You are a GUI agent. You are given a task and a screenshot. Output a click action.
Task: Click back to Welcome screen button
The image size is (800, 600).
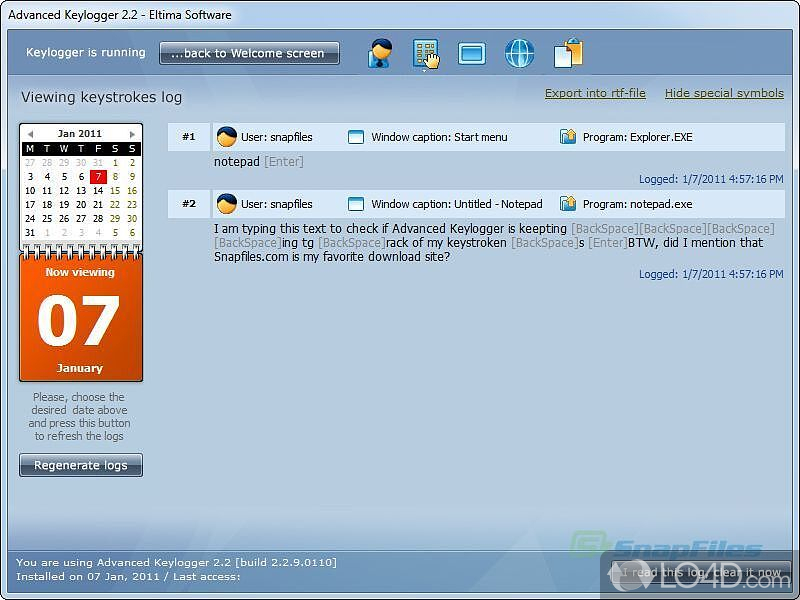[x=249, y=53]
